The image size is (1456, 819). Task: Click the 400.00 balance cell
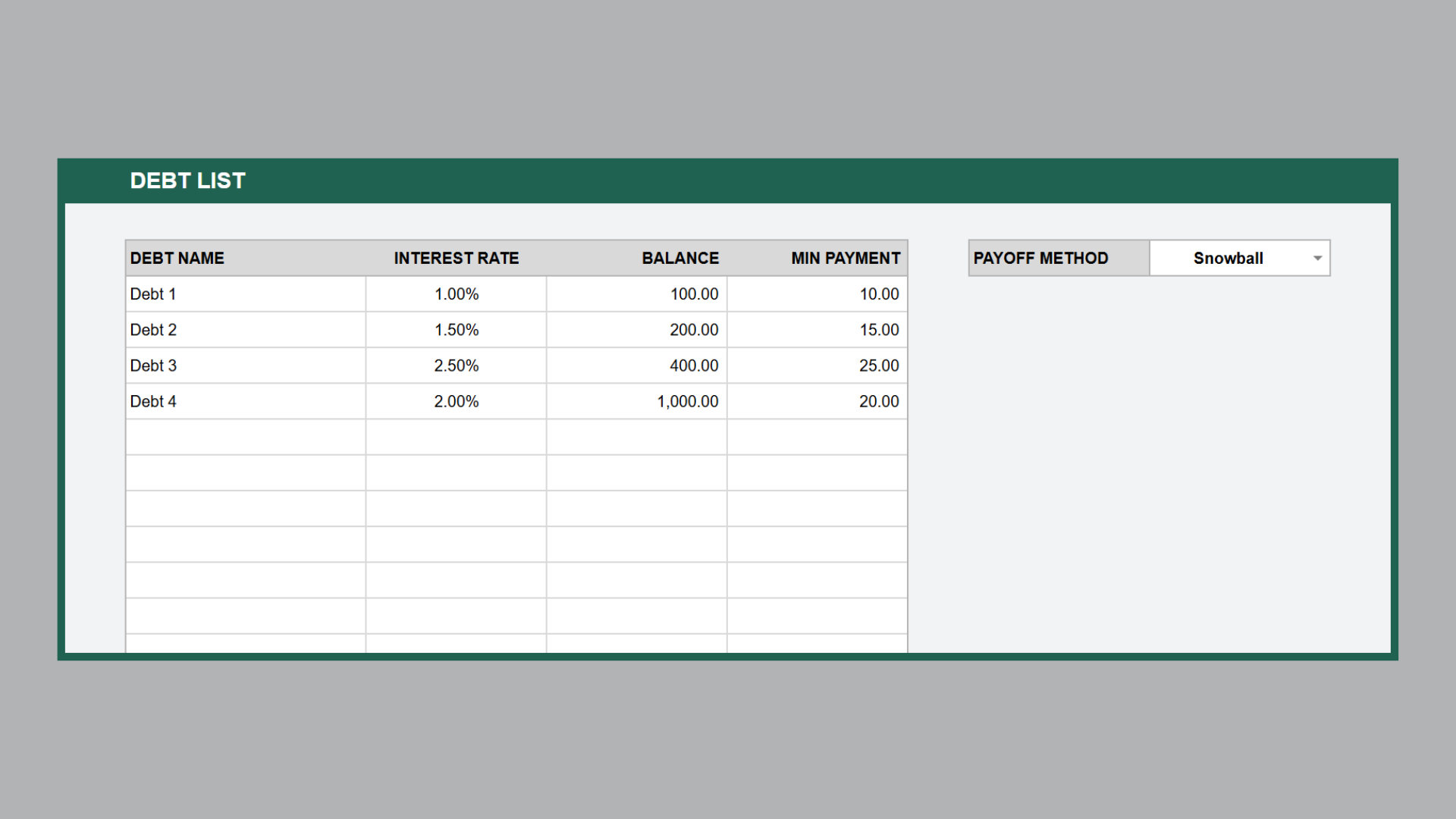[636, 366]
